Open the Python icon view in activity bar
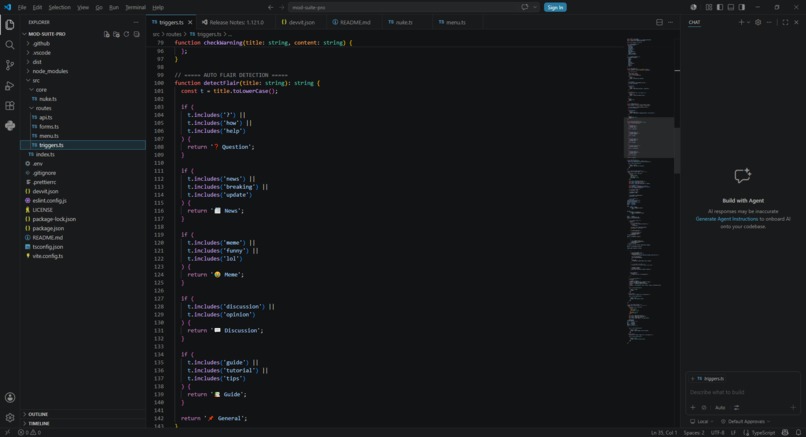This screenshot has height=437, width=806. [x=10, y=126]
